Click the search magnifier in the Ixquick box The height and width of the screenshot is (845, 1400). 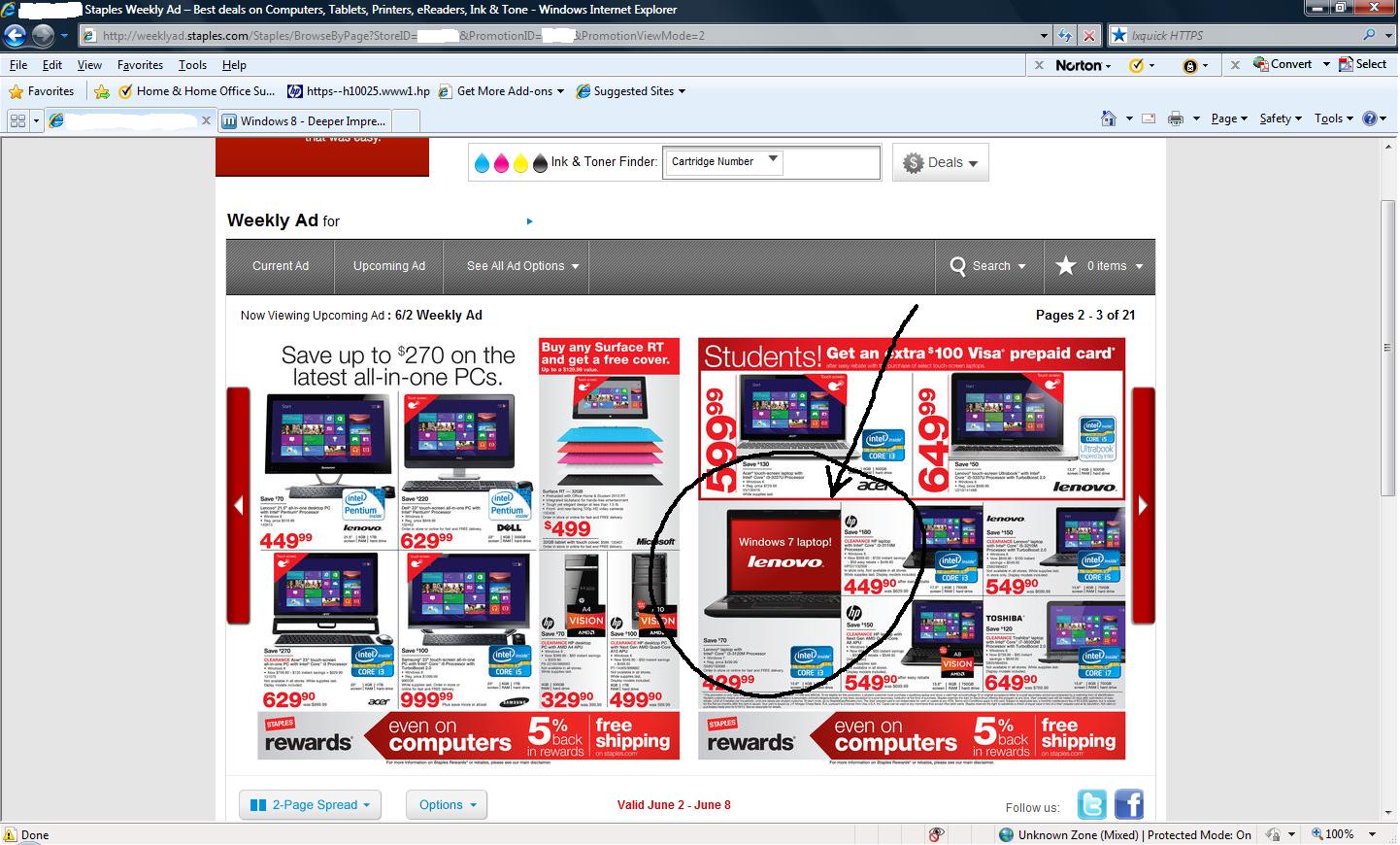point(1369,35)
